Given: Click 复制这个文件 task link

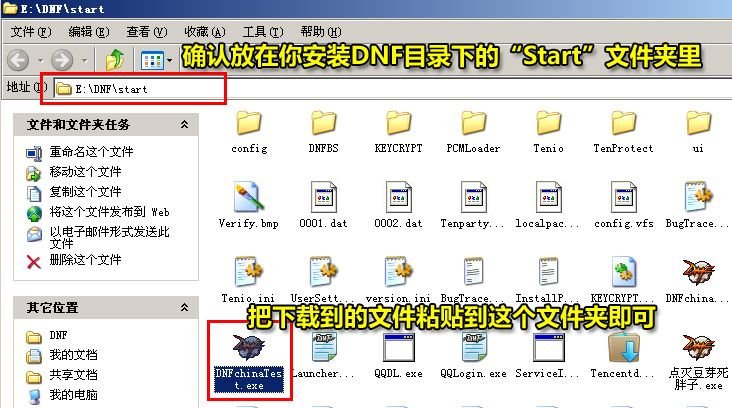Looking at the screenshot, I should (x=85, y=192).
